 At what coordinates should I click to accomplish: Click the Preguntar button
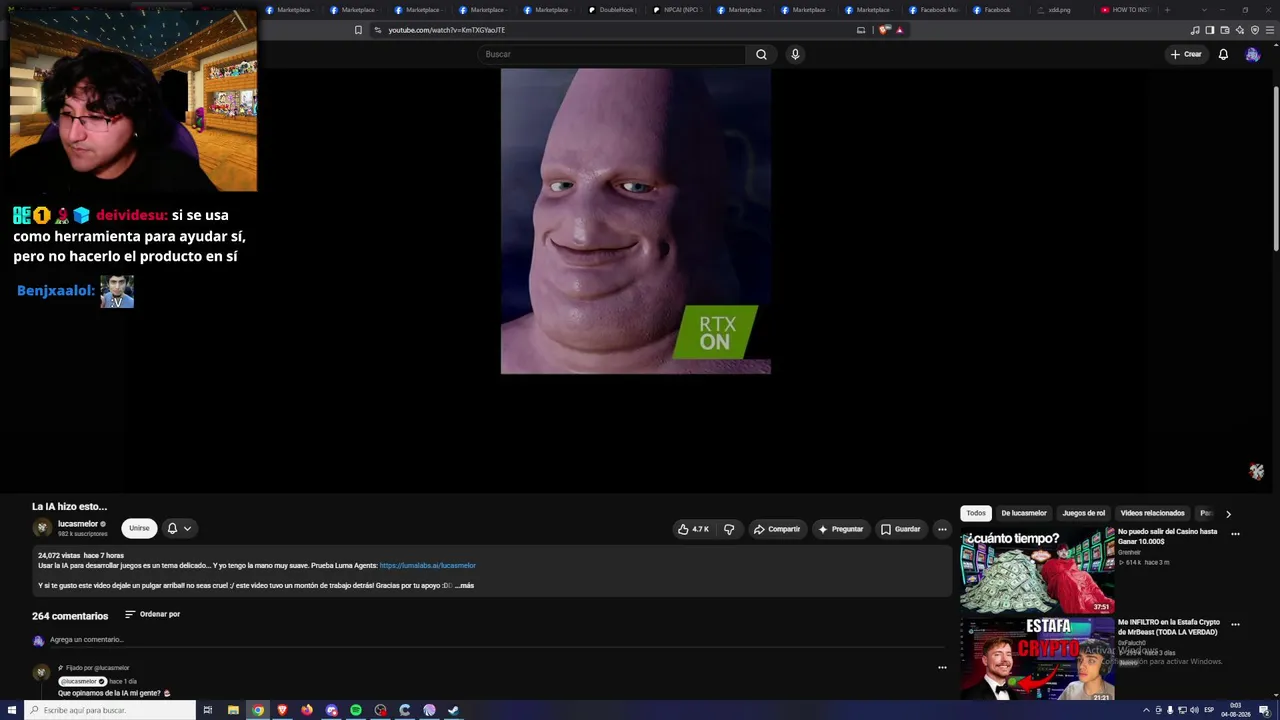(x=841, y=529)
